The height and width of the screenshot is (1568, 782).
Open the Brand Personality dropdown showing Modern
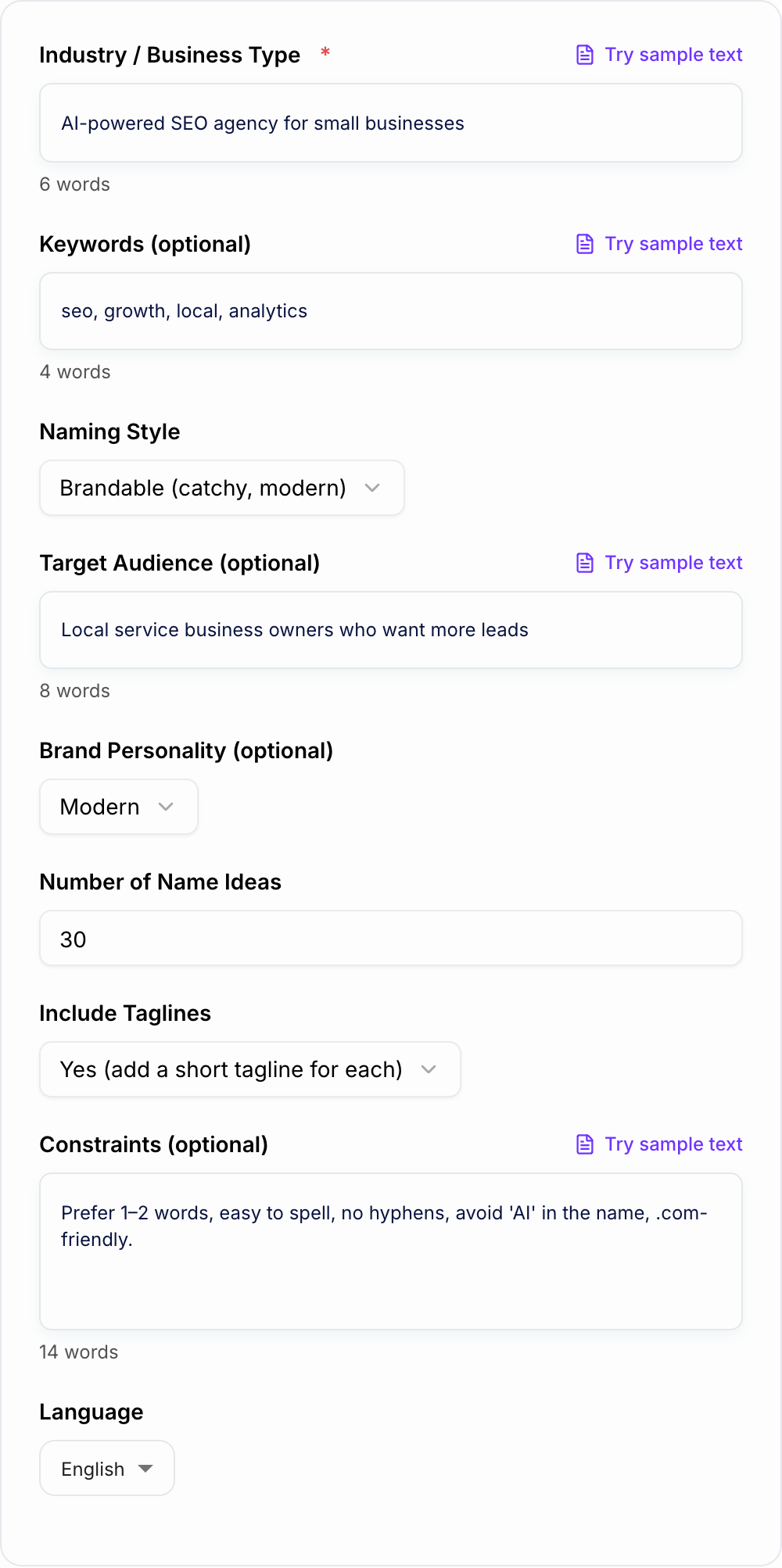click(x=119, y=807)
